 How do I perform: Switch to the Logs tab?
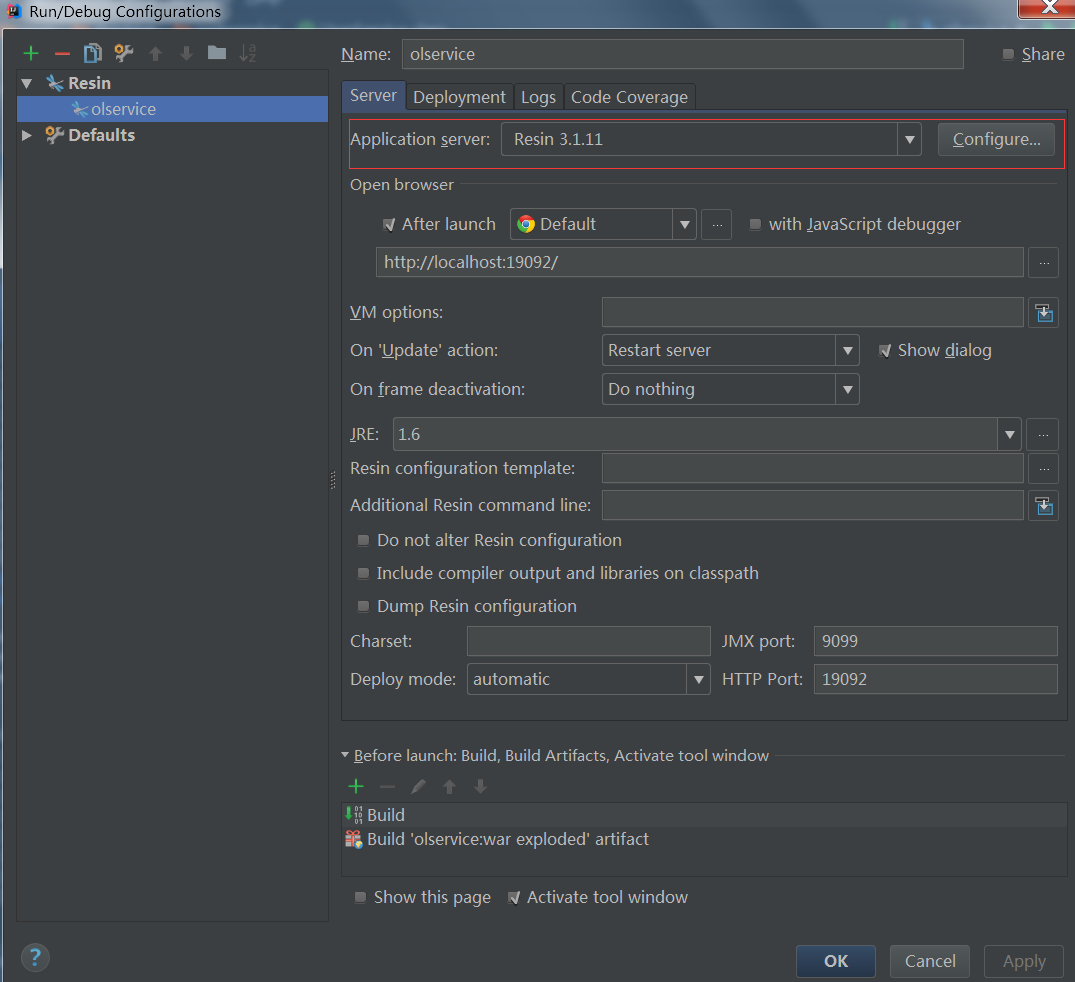point(538,97)
